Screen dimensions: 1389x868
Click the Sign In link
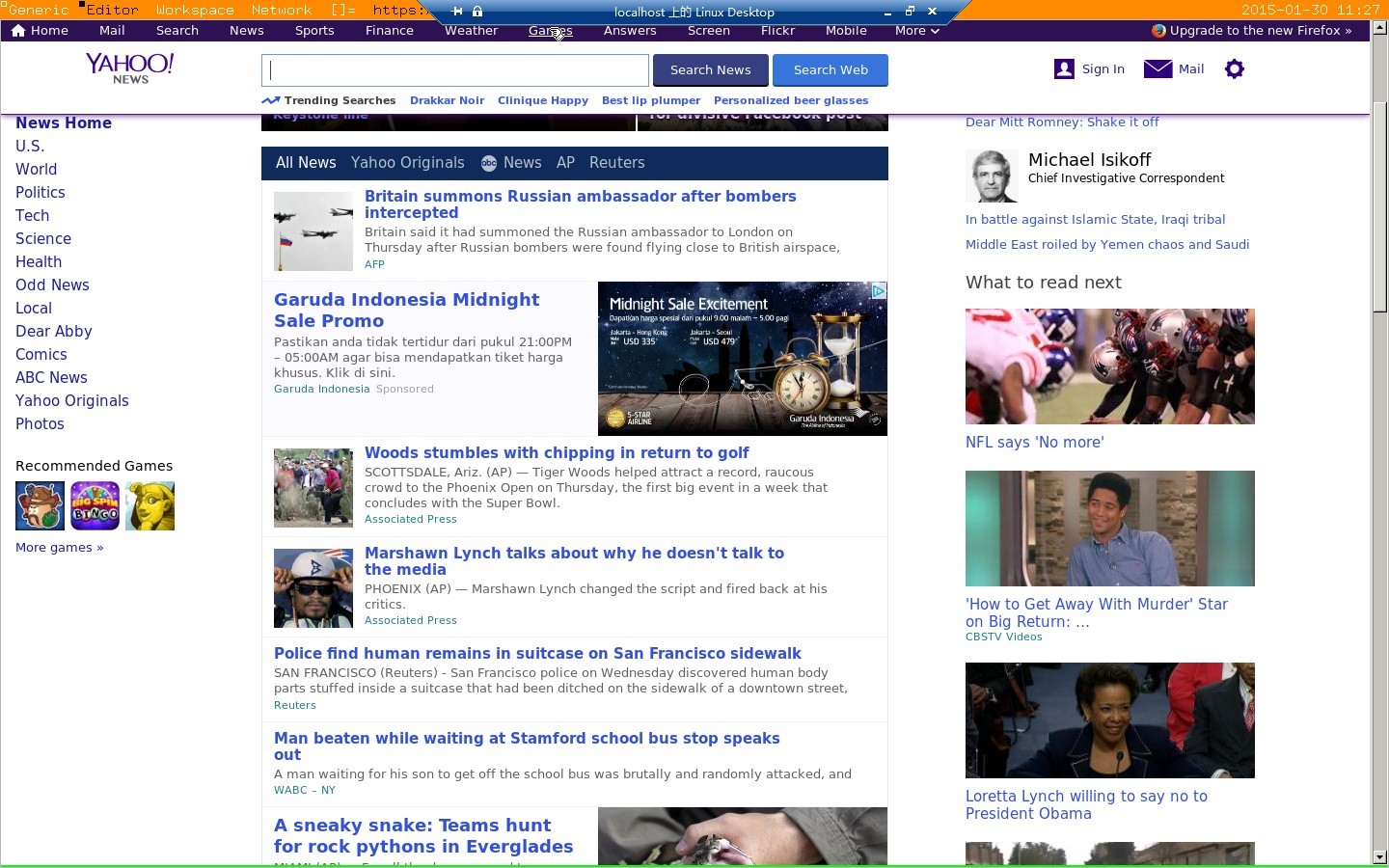point(1103,69)
